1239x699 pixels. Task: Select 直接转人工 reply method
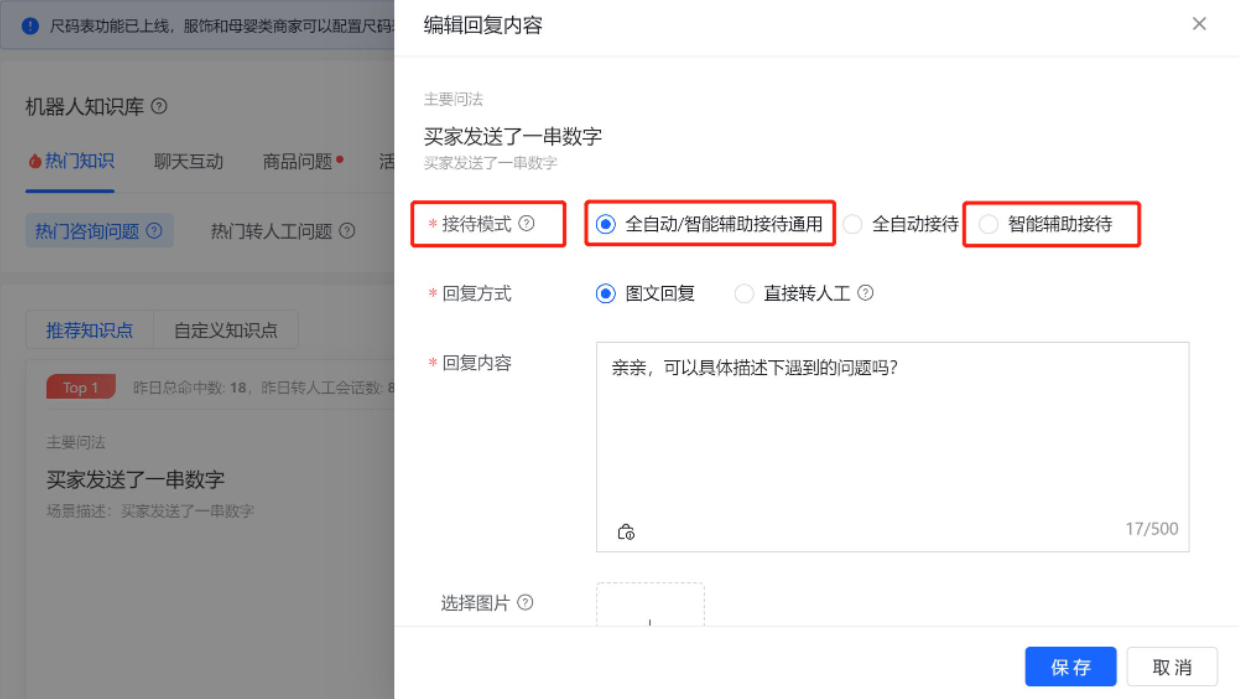point(744,294)
